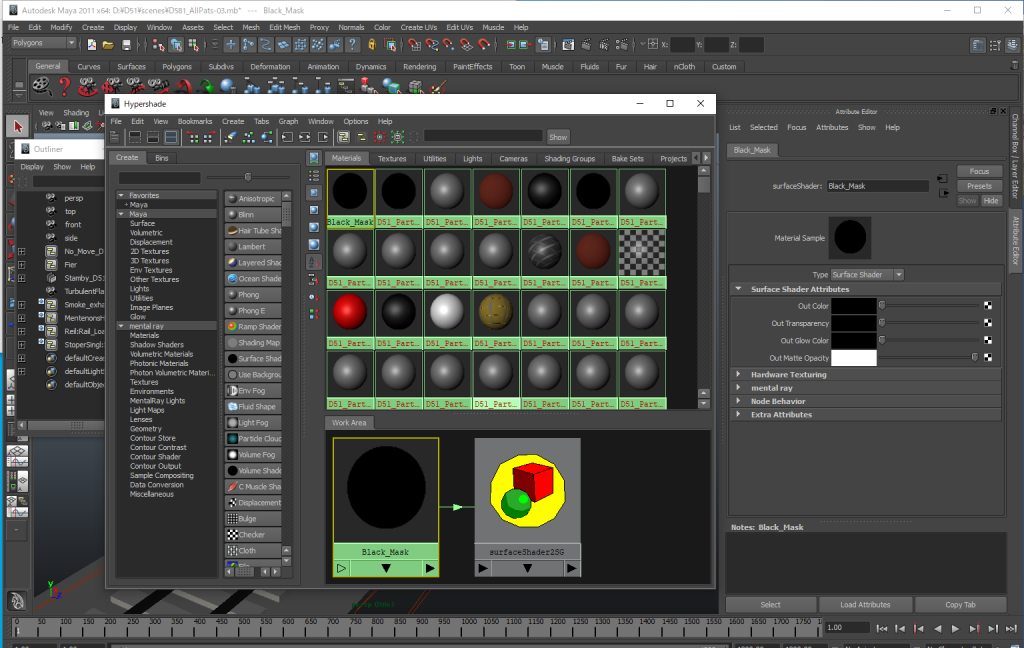Play the timeline forward
The image size is (1024, 648).
955,628
